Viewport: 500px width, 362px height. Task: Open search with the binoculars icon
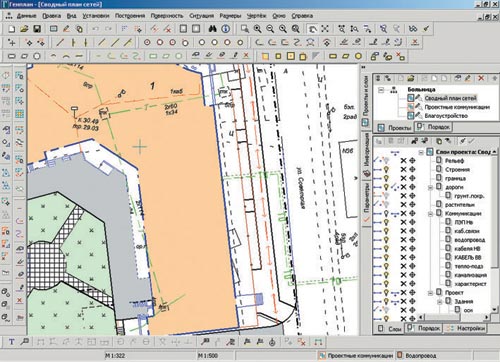click(x=213, y=29)
